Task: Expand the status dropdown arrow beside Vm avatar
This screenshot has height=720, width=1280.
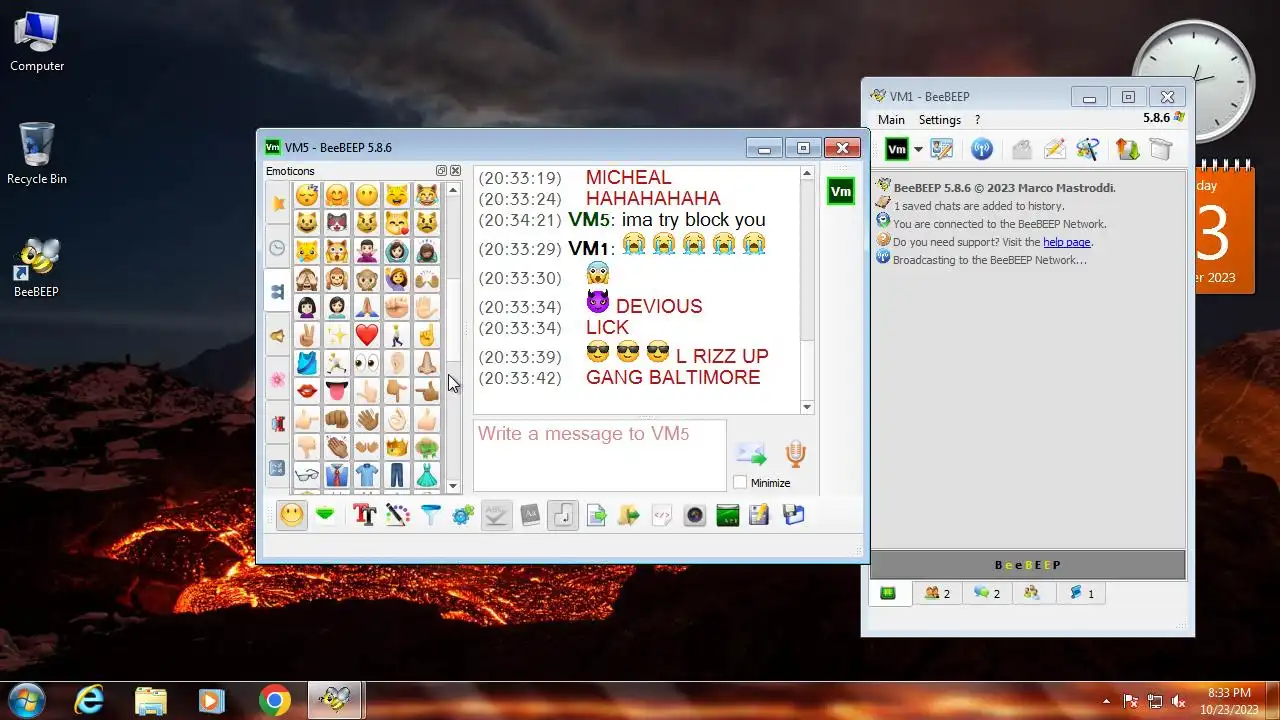Action: [918, 150]
